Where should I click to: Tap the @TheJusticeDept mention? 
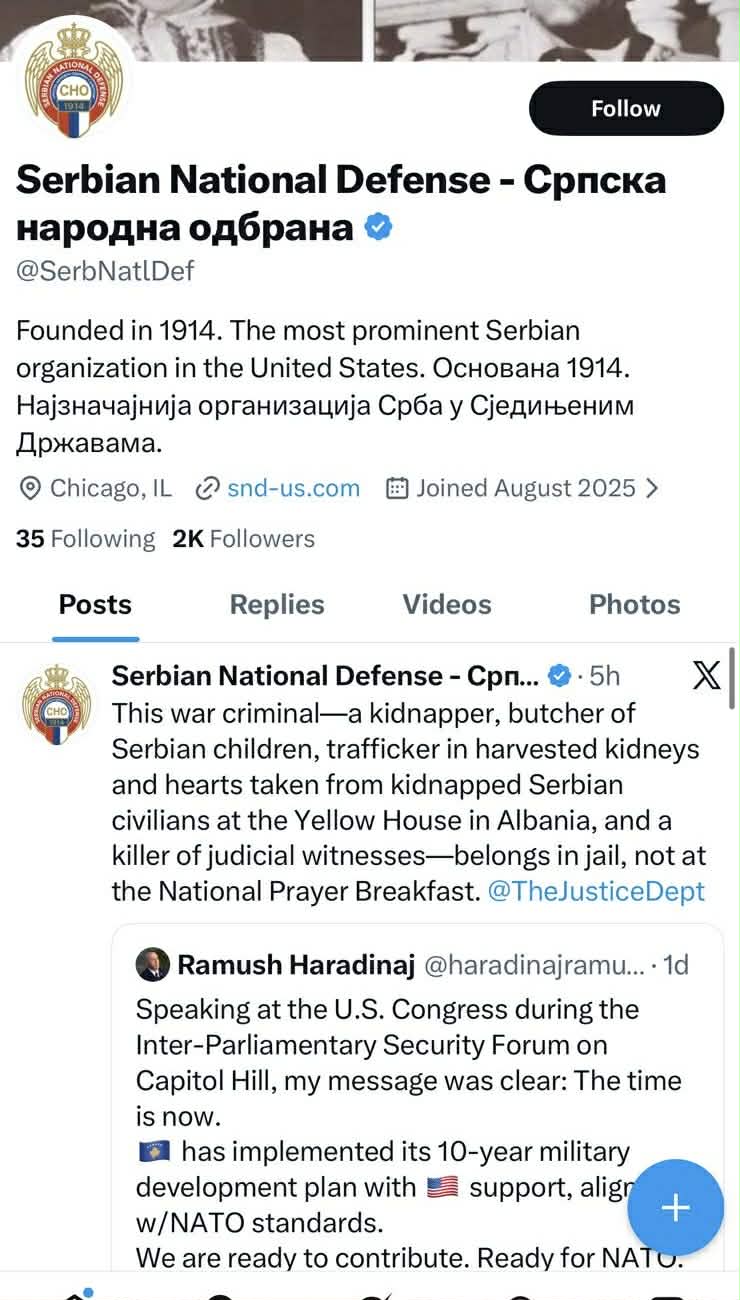coord(596,890)
